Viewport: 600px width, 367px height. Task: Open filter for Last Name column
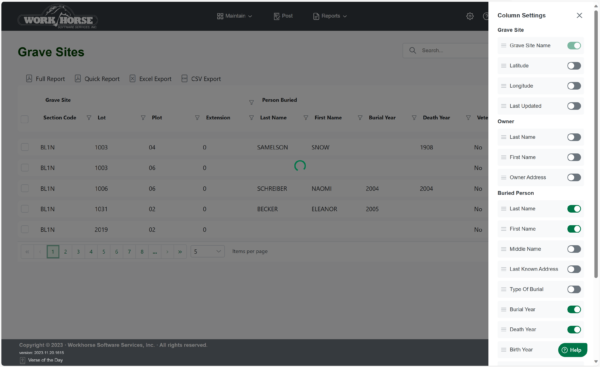coord(306,117)
